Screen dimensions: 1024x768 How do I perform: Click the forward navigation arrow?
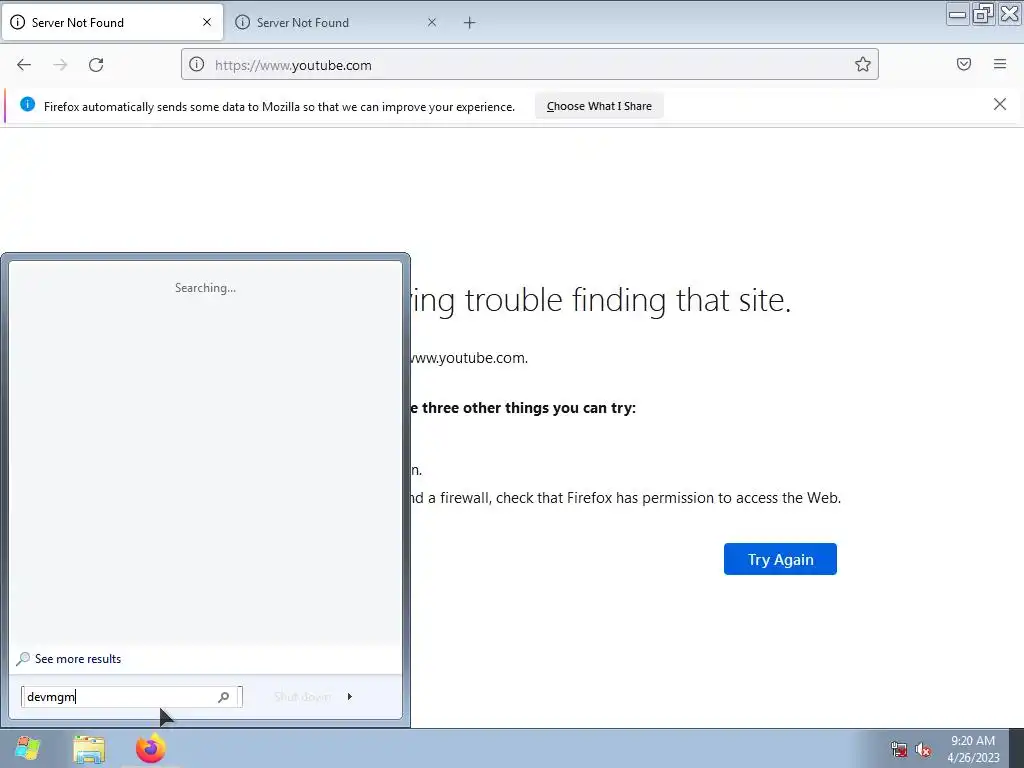60,65
